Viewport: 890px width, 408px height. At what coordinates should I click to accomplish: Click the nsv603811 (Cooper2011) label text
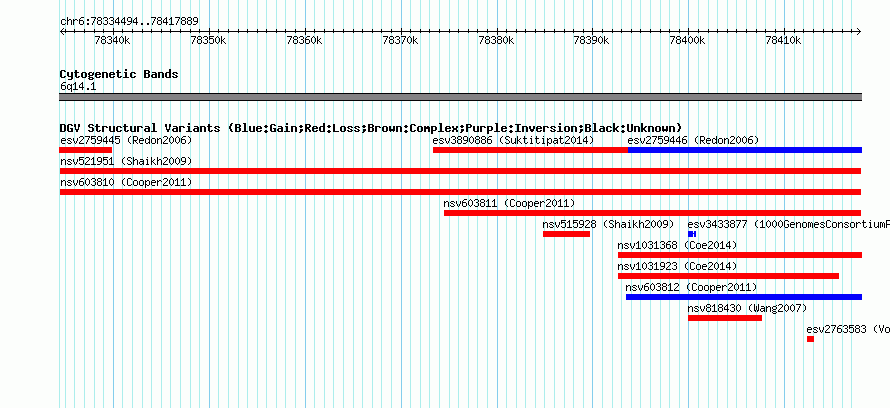[x=509, y=203]
